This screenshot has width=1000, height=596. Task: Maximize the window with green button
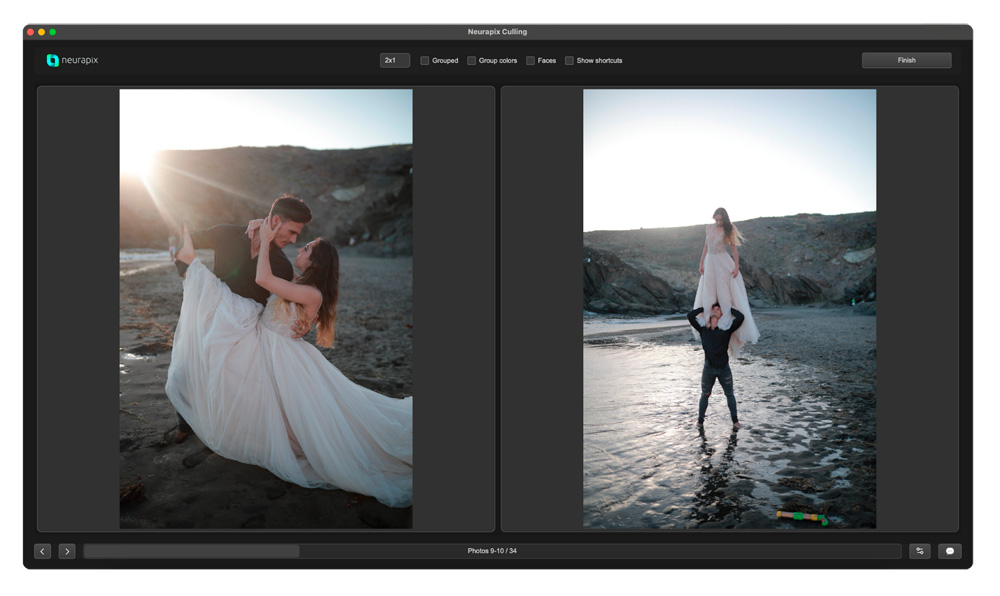53,32
